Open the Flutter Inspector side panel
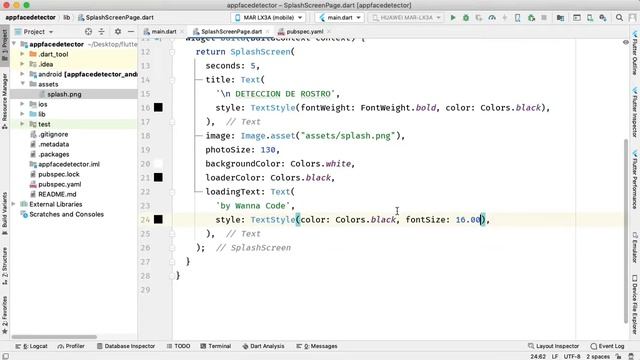 click(x=635, y=112)
